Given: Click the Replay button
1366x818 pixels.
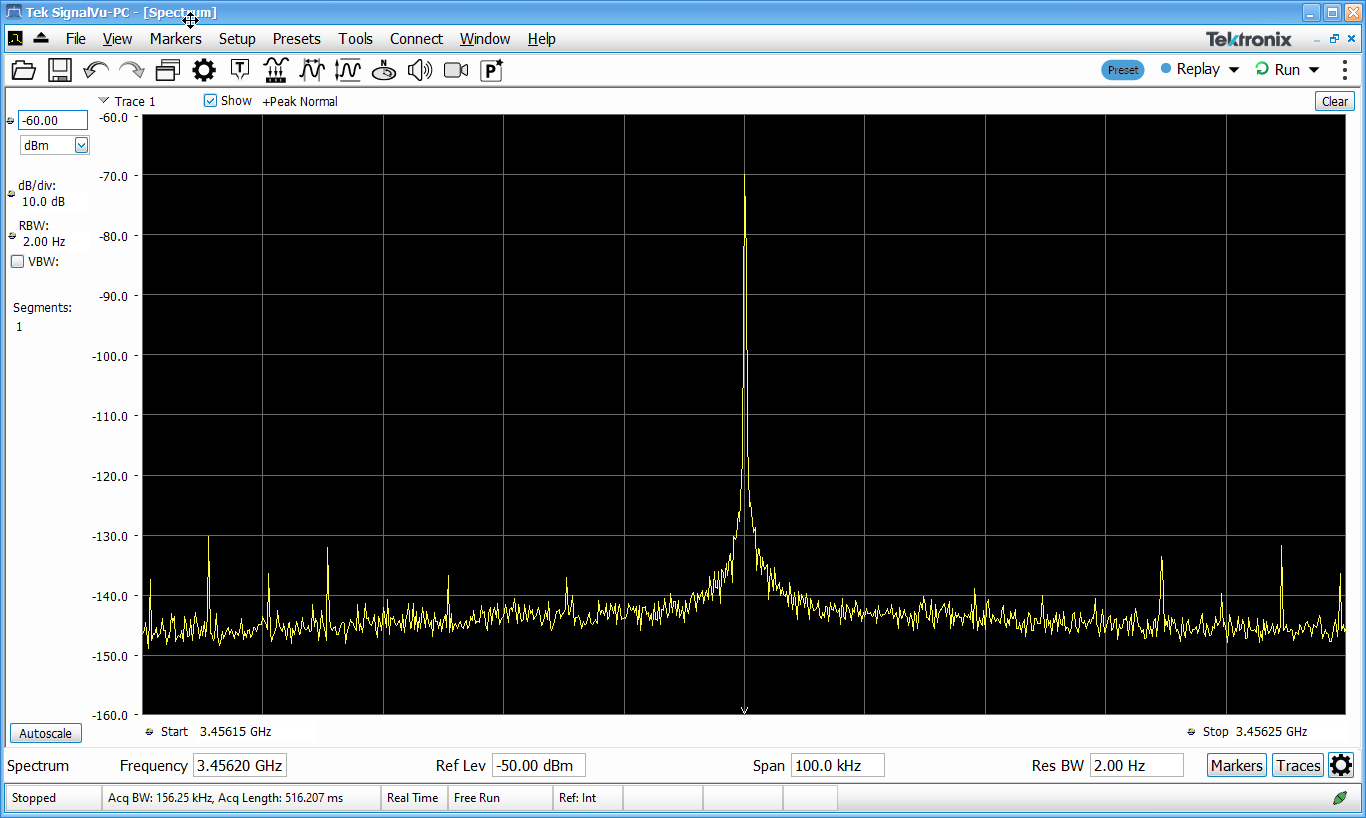Looking at the screenshot, I should tap(1190, 69).
